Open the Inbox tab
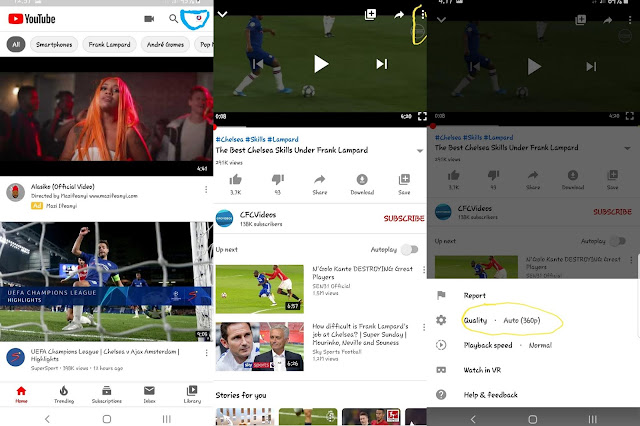 (x=149, y=395)
